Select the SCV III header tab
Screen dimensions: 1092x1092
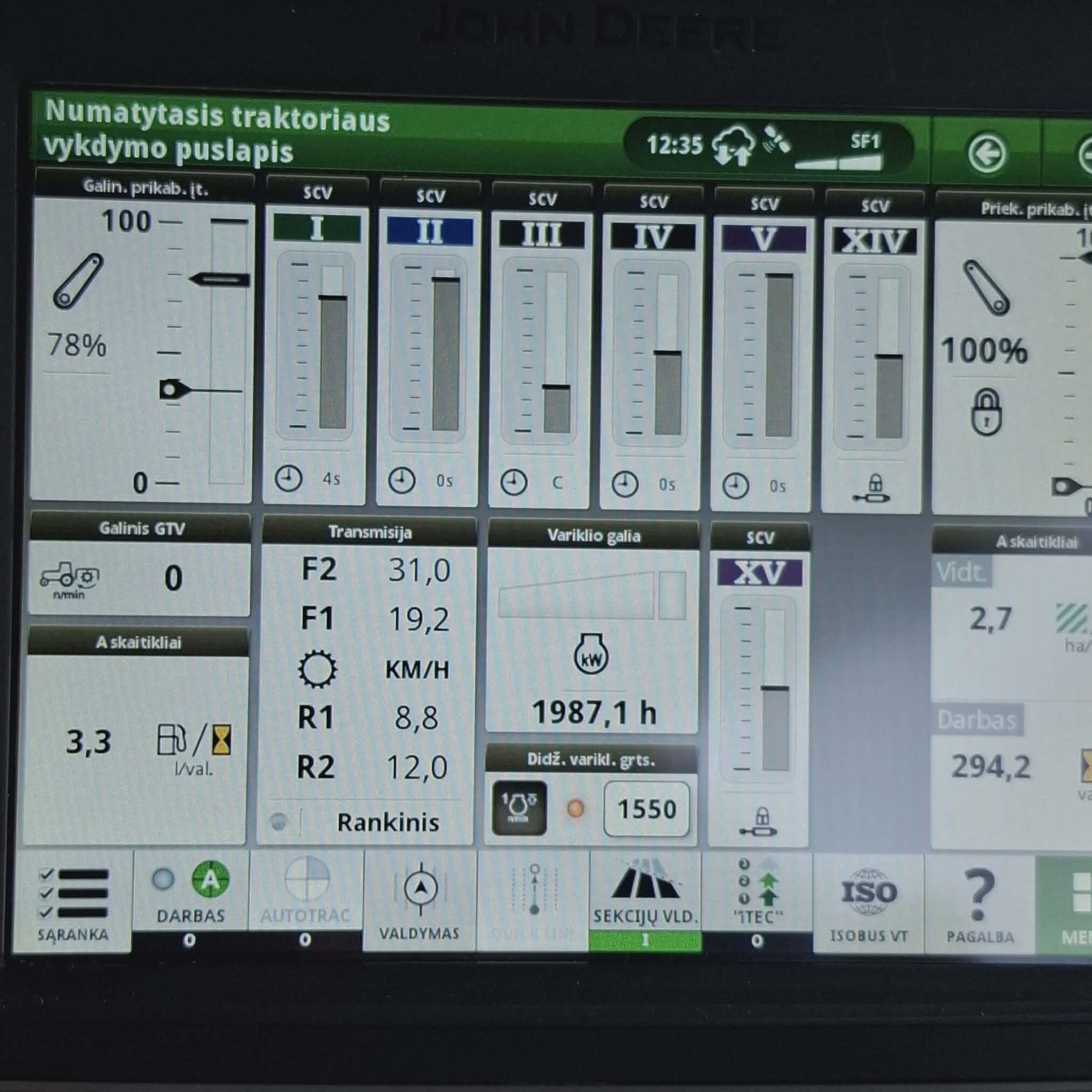[x=541, y=234]
